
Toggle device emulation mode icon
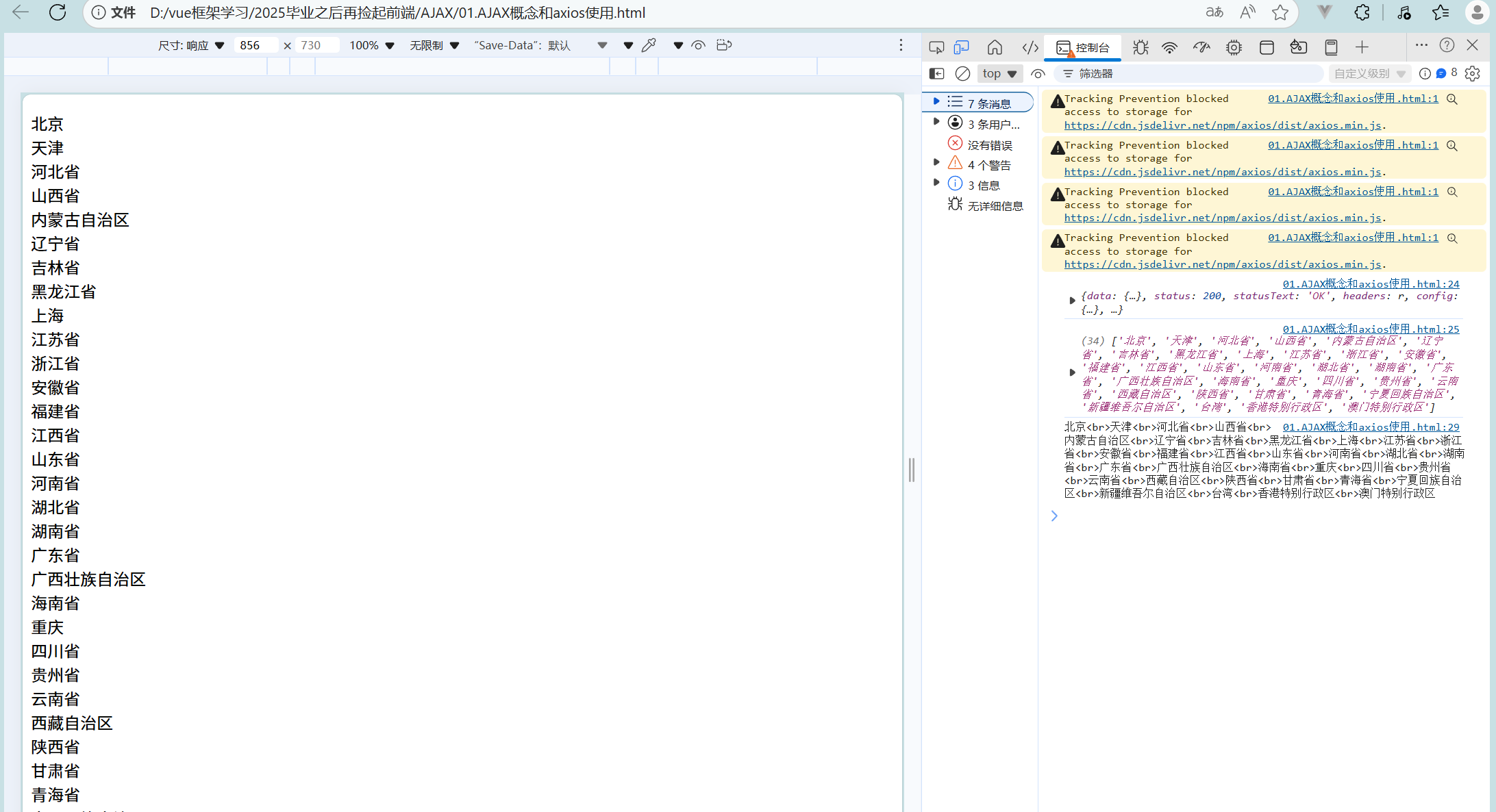(x=962, y=47)
